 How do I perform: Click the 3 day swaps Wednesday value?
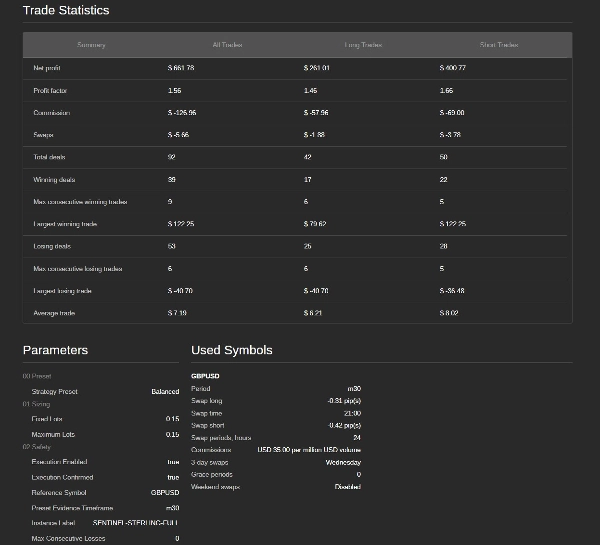point(343,462)
